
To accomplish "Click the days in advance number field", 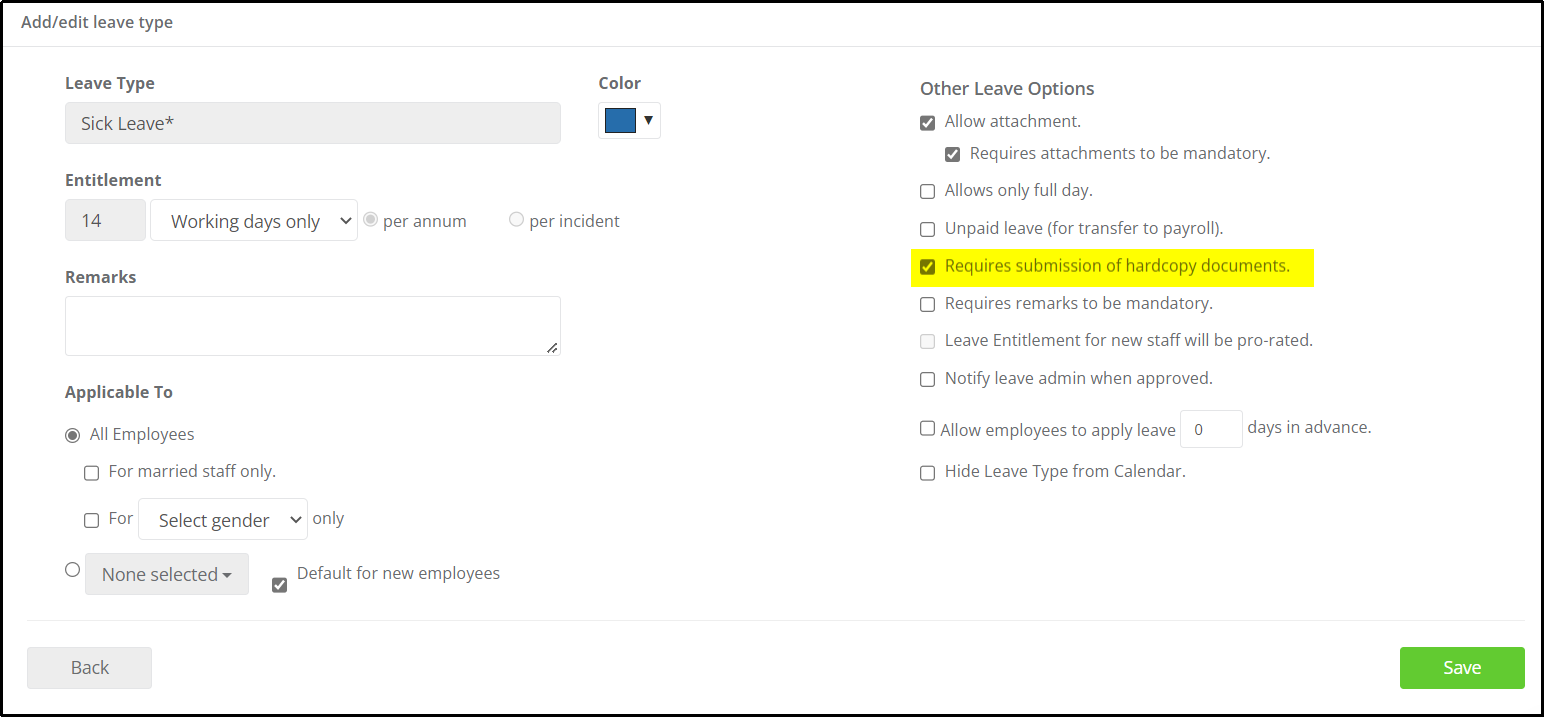I will 1211,429.
